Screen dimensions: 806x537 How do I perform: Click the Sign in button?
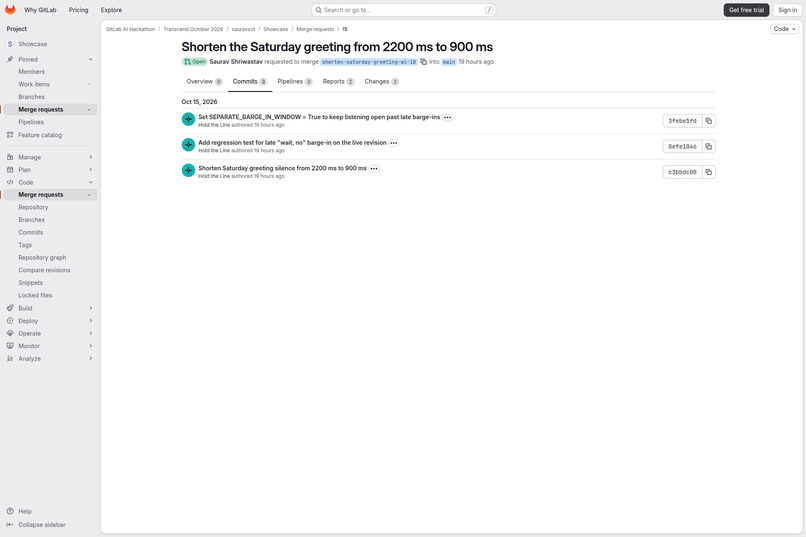(787, 10)
